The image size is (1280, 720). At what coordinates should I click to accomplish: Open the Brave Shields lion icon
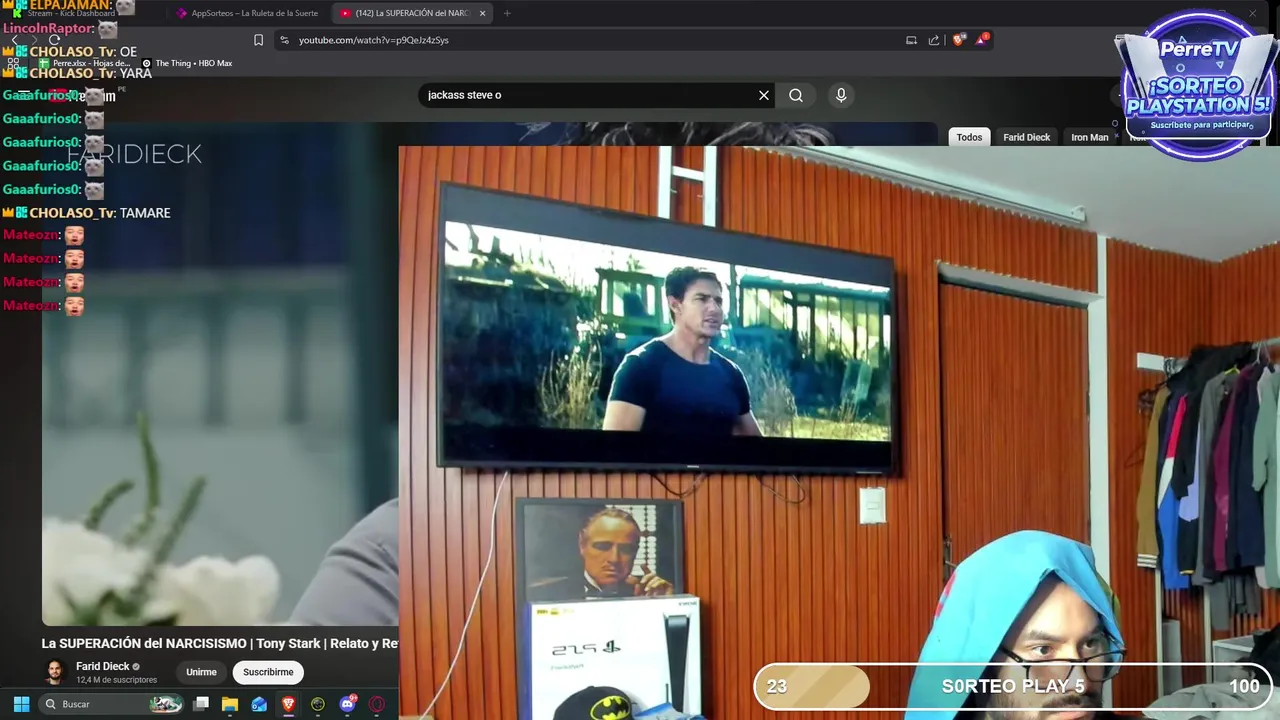click(x=958, y=40)
